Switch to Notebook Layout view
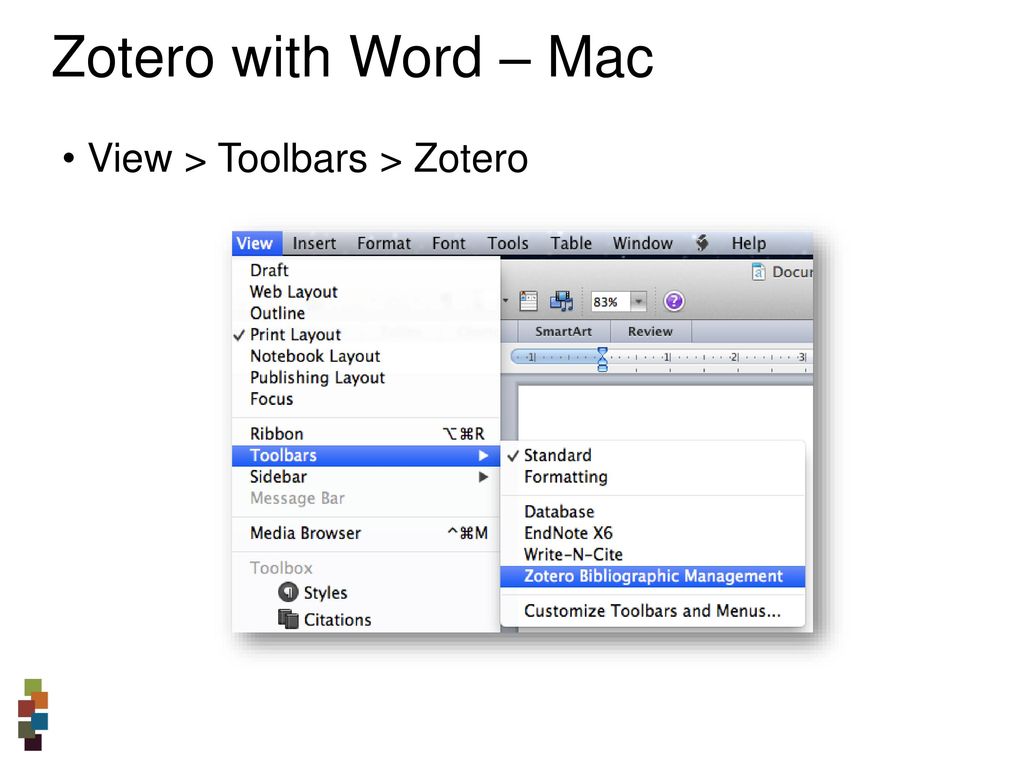The height and width of the screenshot is (768, 1024). point(366,357)
